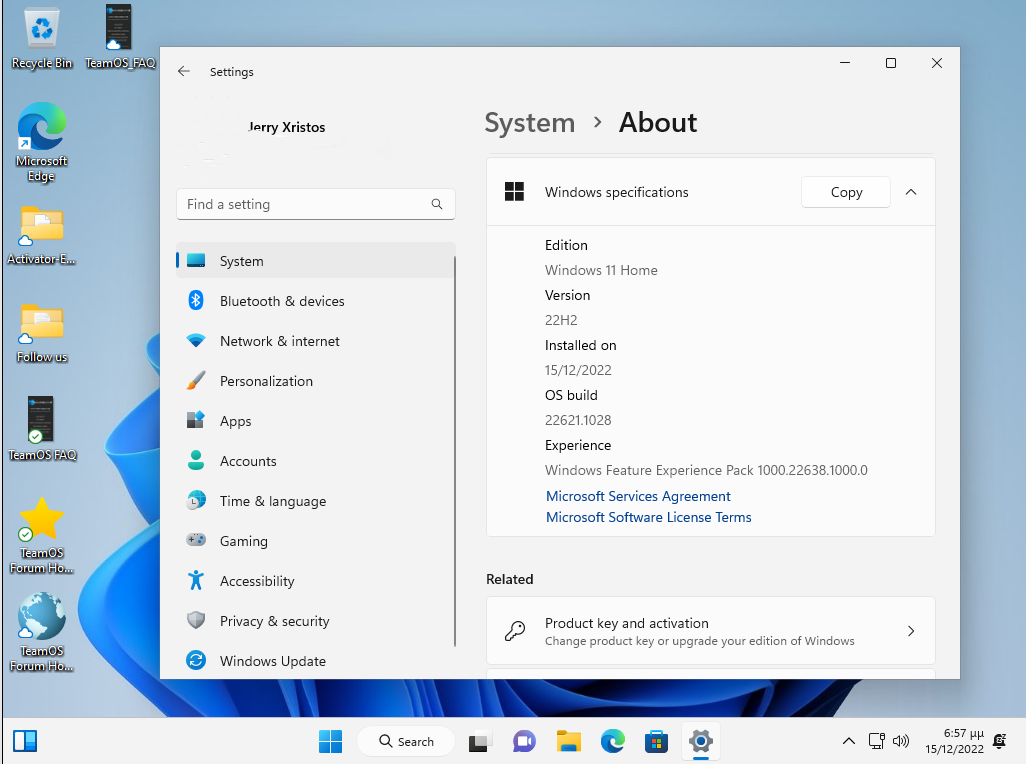
Task: Launch Microsoft Store from the taskbar
Action: pyautogui.click(x=656, y=741)
